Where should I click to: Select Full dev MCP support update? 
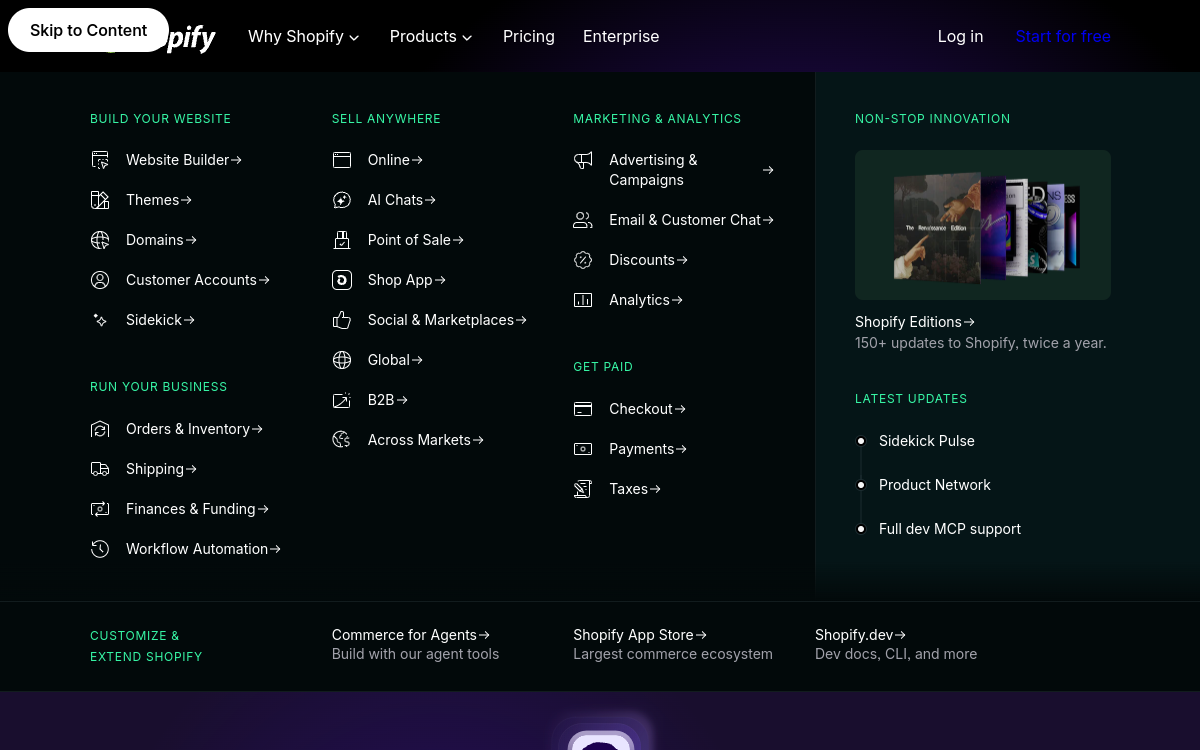click(950, 529)
